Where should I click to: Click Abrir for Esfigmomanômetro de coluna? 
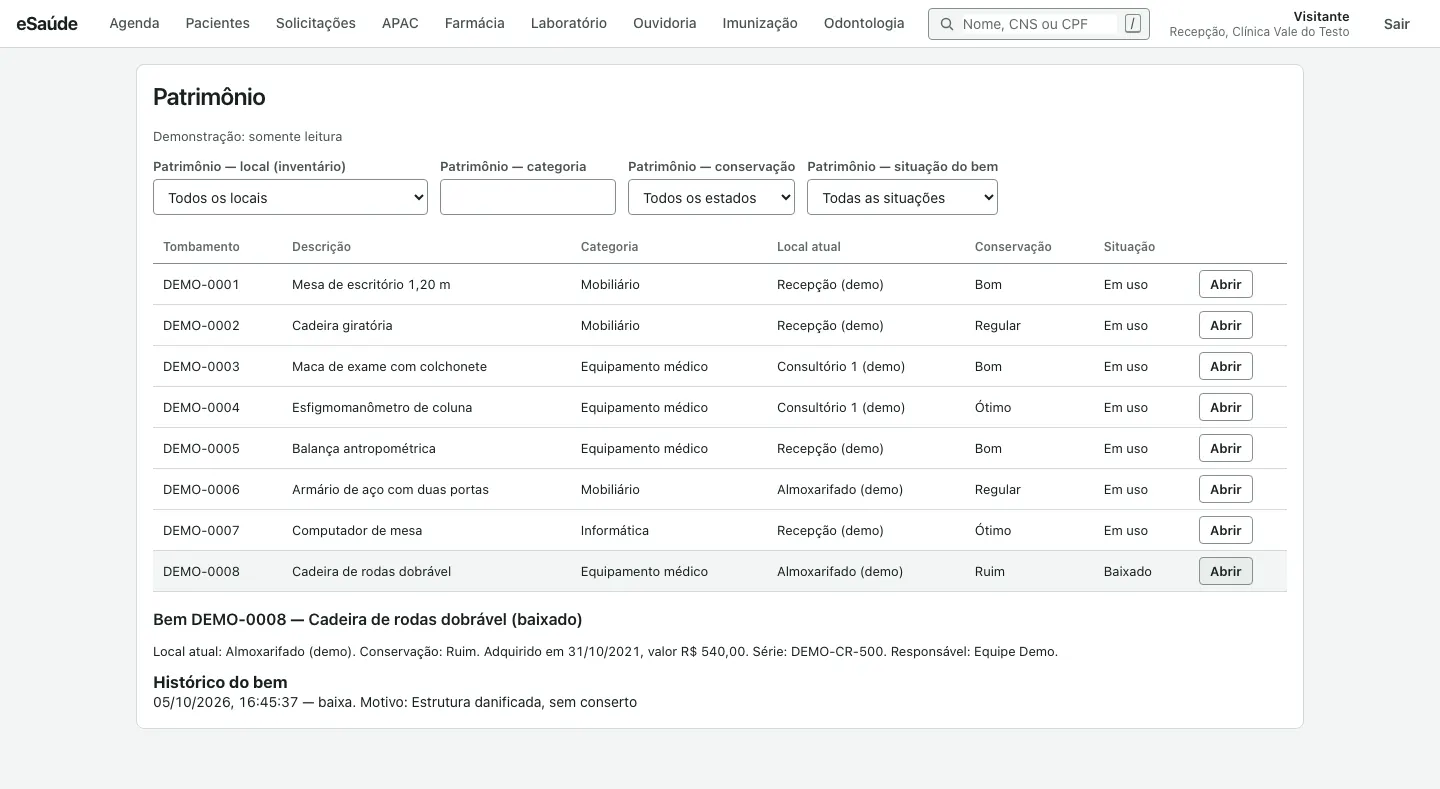(1226, 407)
